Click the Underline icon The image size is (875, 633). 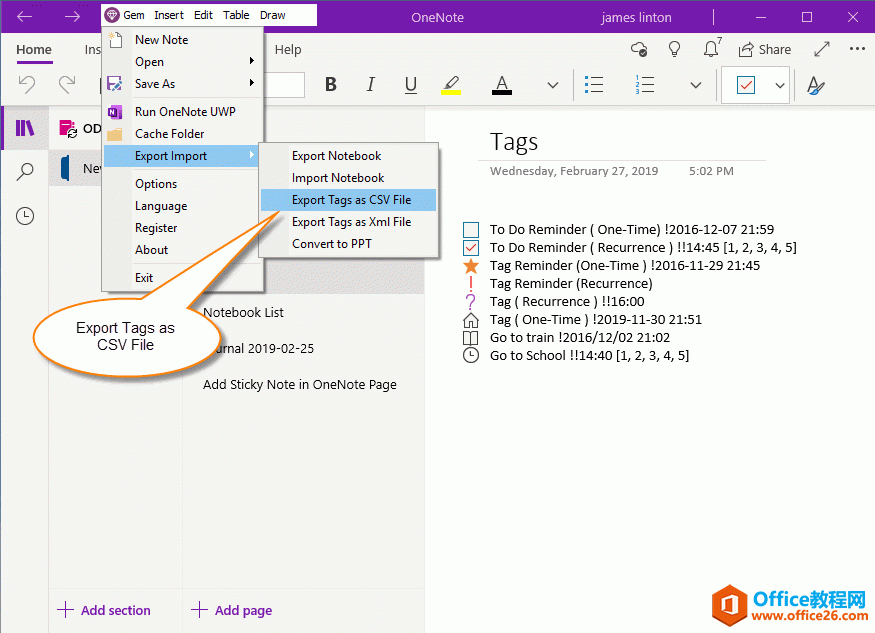(x=411, y=85)
